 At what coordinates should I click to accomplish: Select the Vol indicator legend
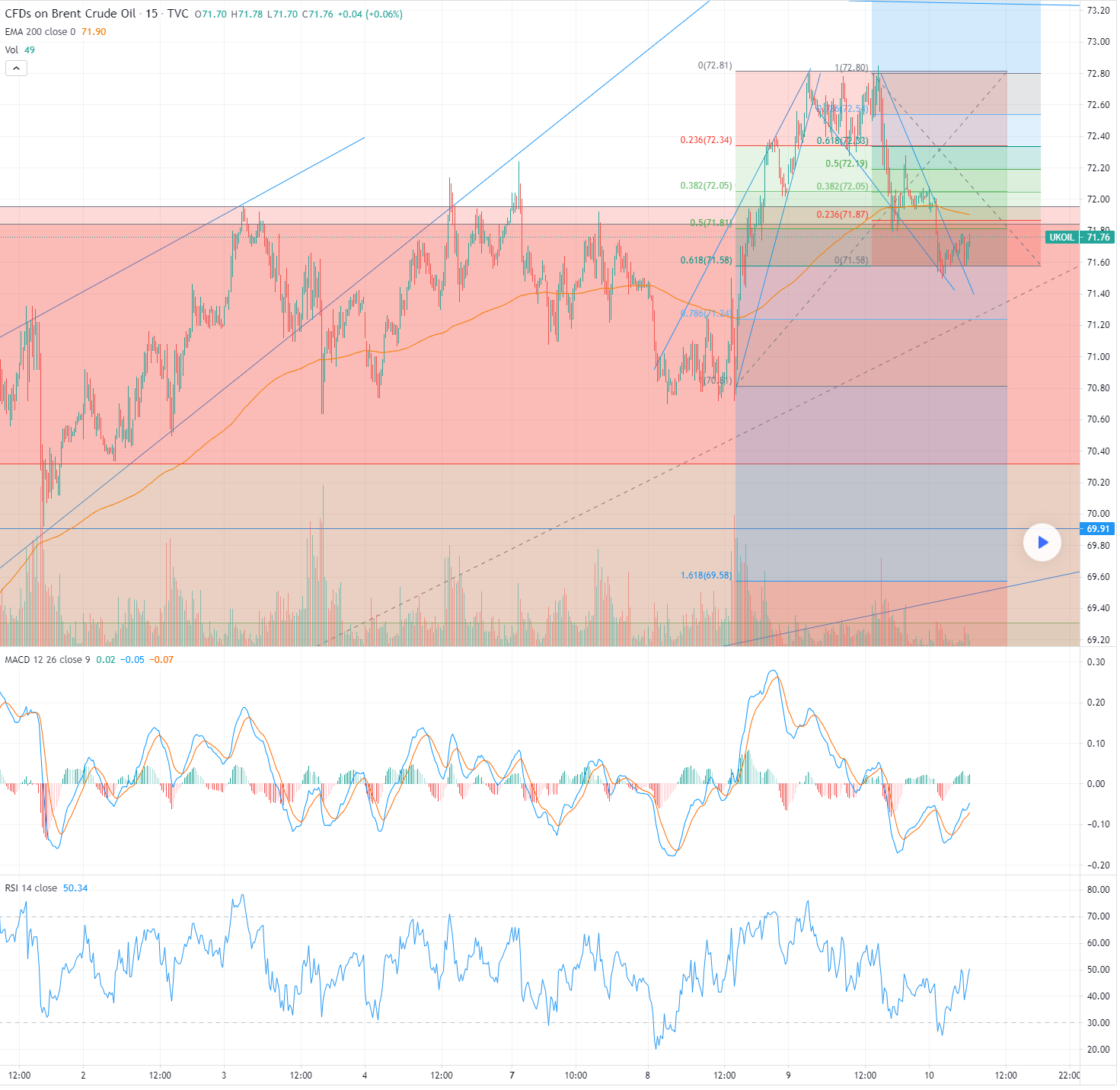(x=11, y=50)
